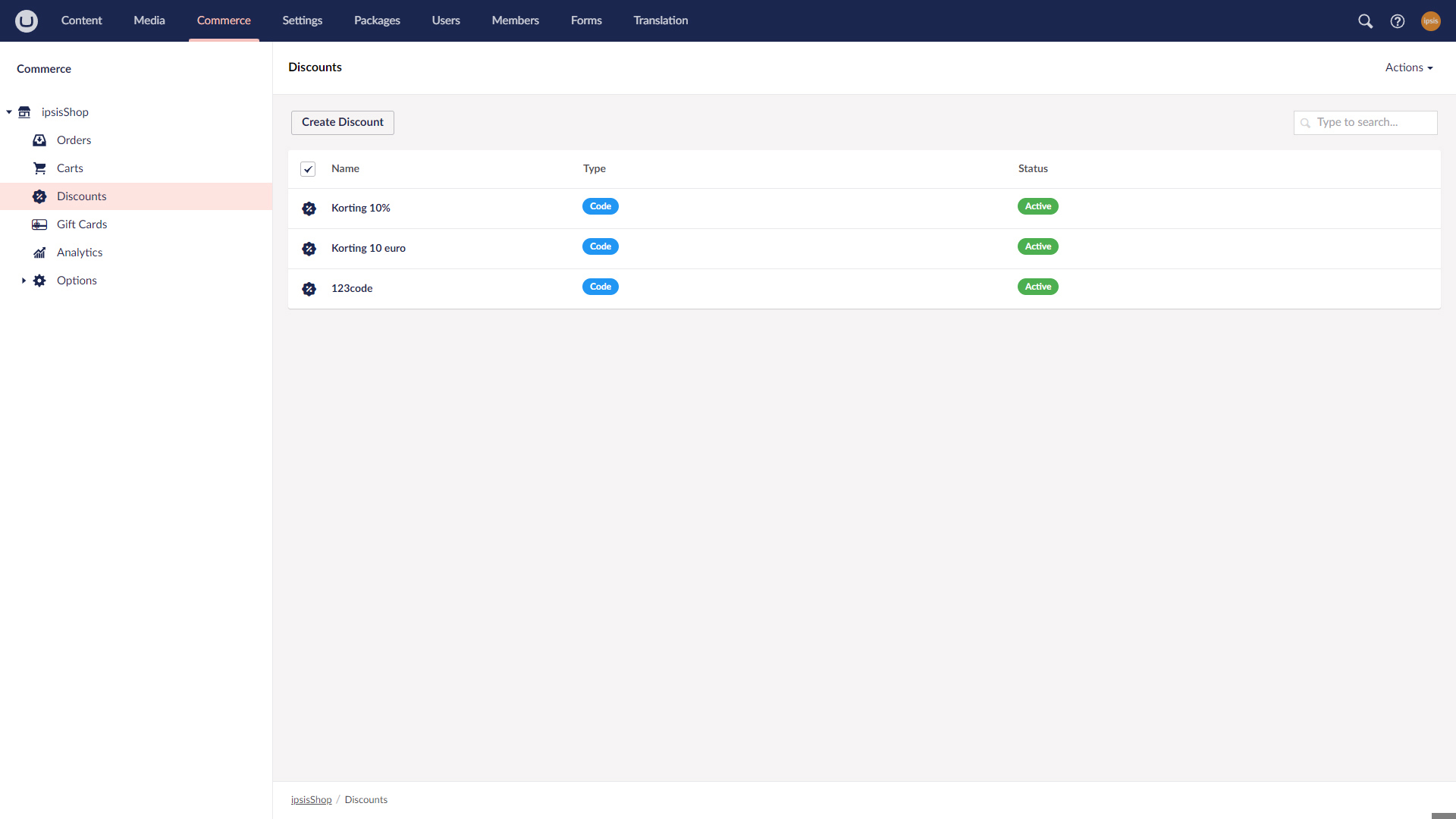Open the Actions dropdown
This screenshot has height=819, width=1456.
tap(1409, 67)
